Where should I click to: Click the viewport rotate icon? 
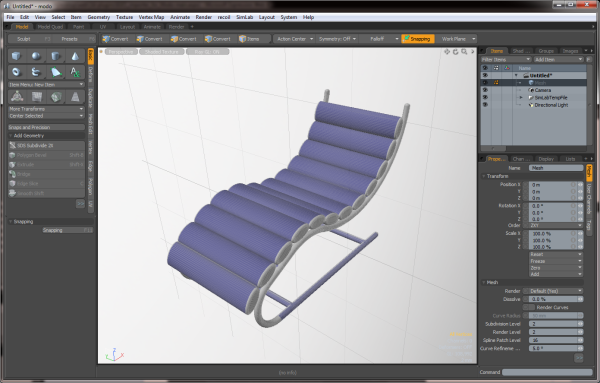(x=455, y=52)
